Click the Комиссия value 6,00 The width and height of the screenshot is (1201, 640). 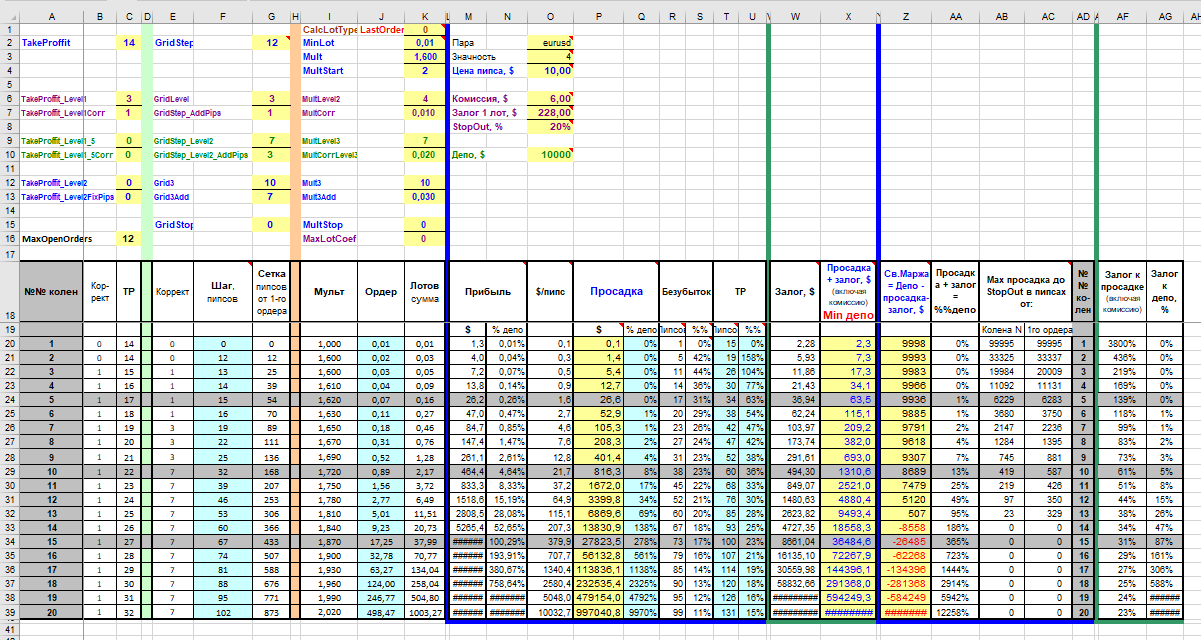point(550,99)
